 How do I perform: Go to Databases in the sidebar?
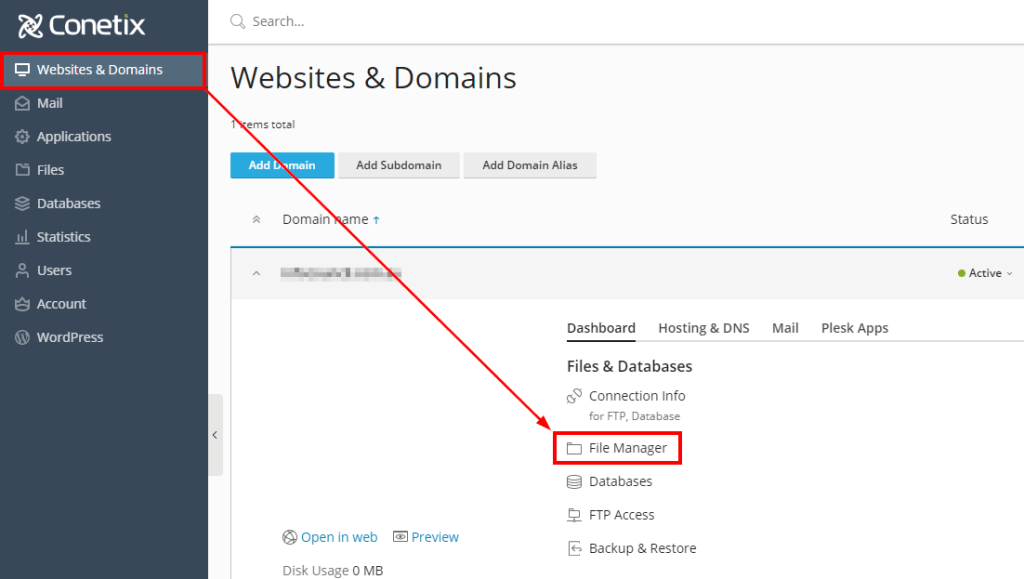click(71, 203)
